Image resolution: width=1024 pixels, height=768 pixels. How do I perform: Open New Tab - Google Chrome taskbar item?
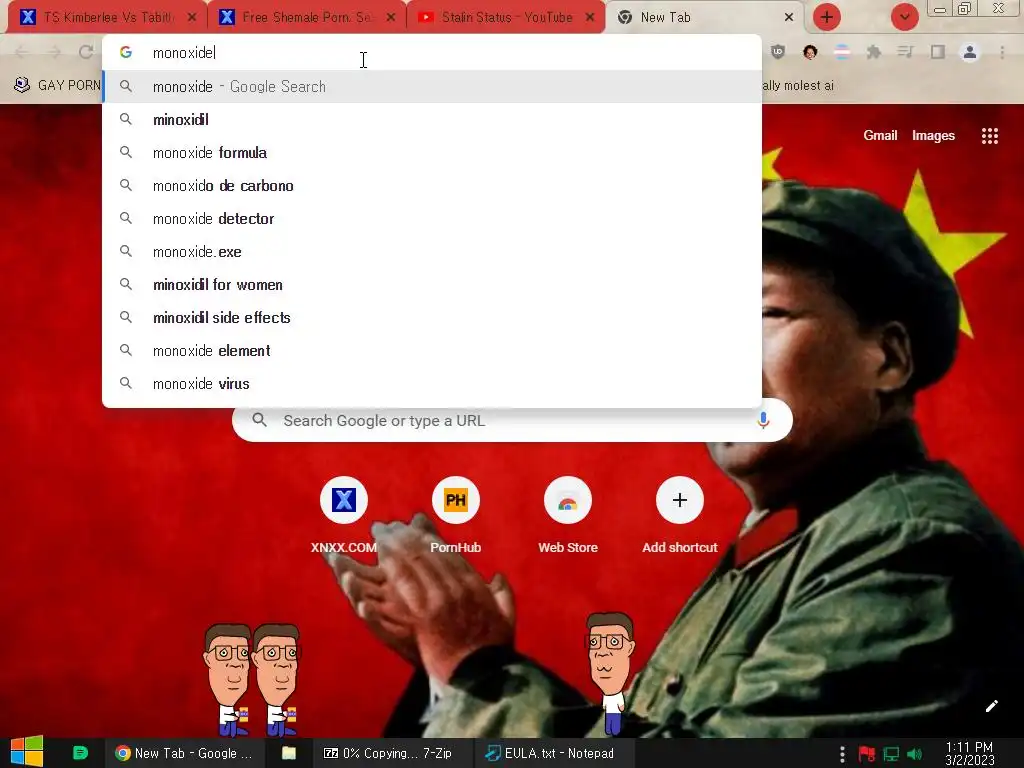tap(184, 753)
